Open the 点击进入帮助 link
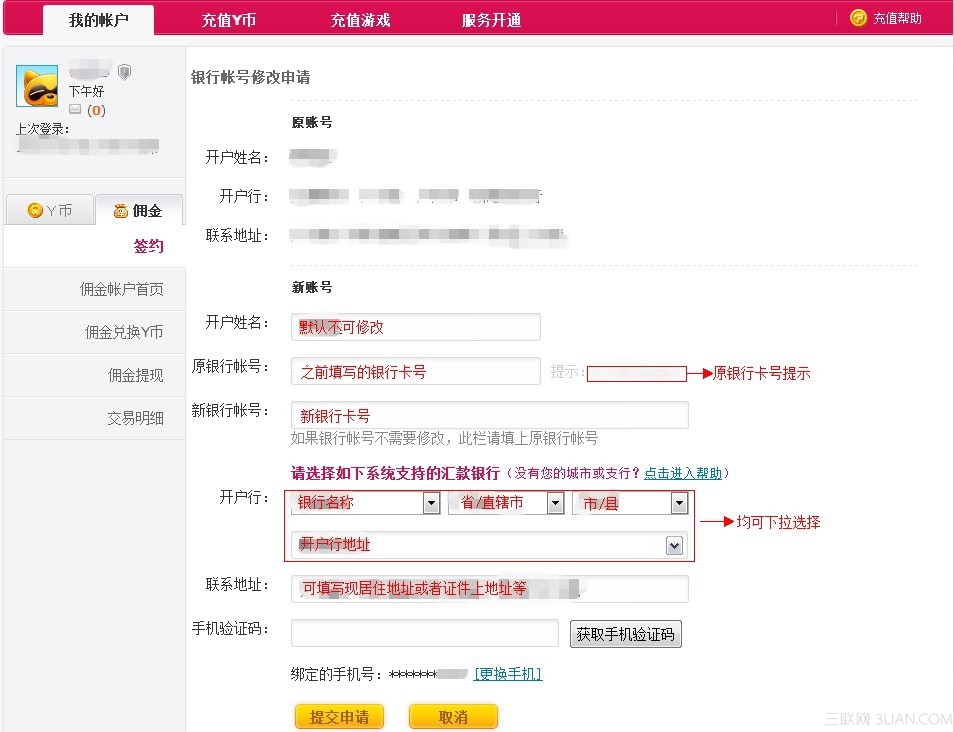This screenshot has width=954, height=732. tap(685, 473)
